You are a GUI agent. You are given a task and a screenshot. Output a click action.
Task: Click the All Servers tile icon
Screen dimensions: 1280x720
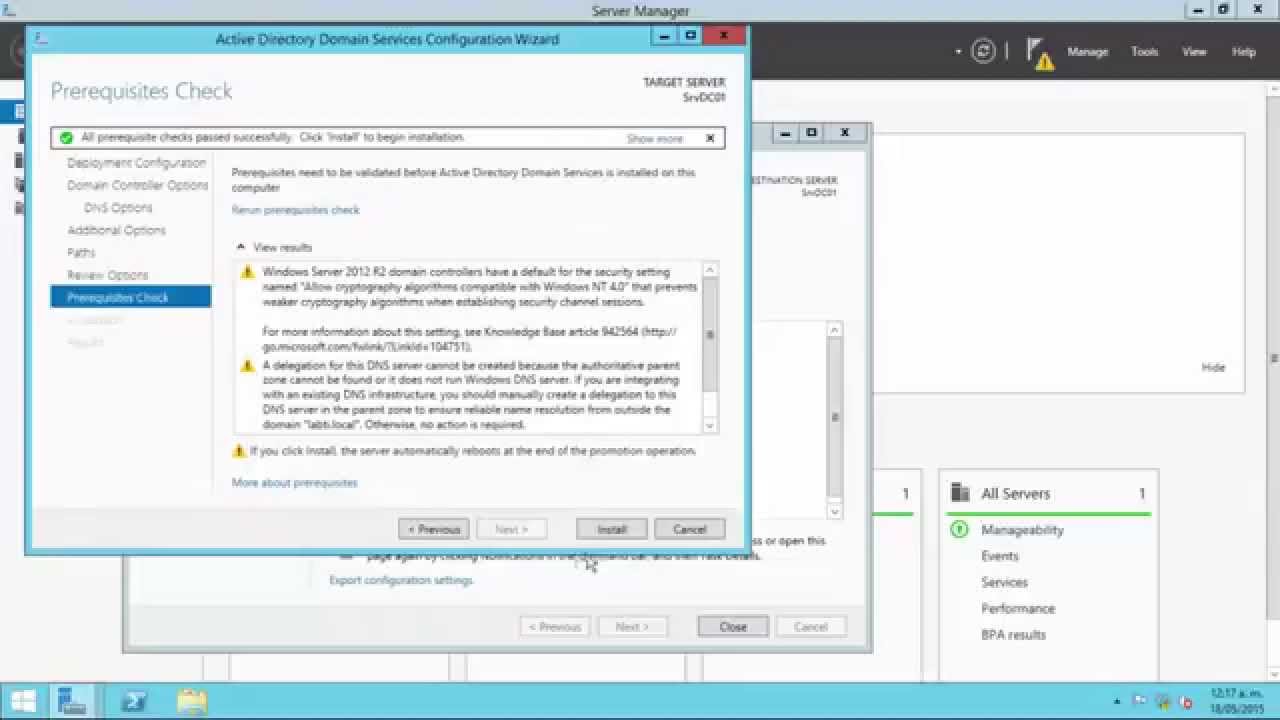pos(960,493)
